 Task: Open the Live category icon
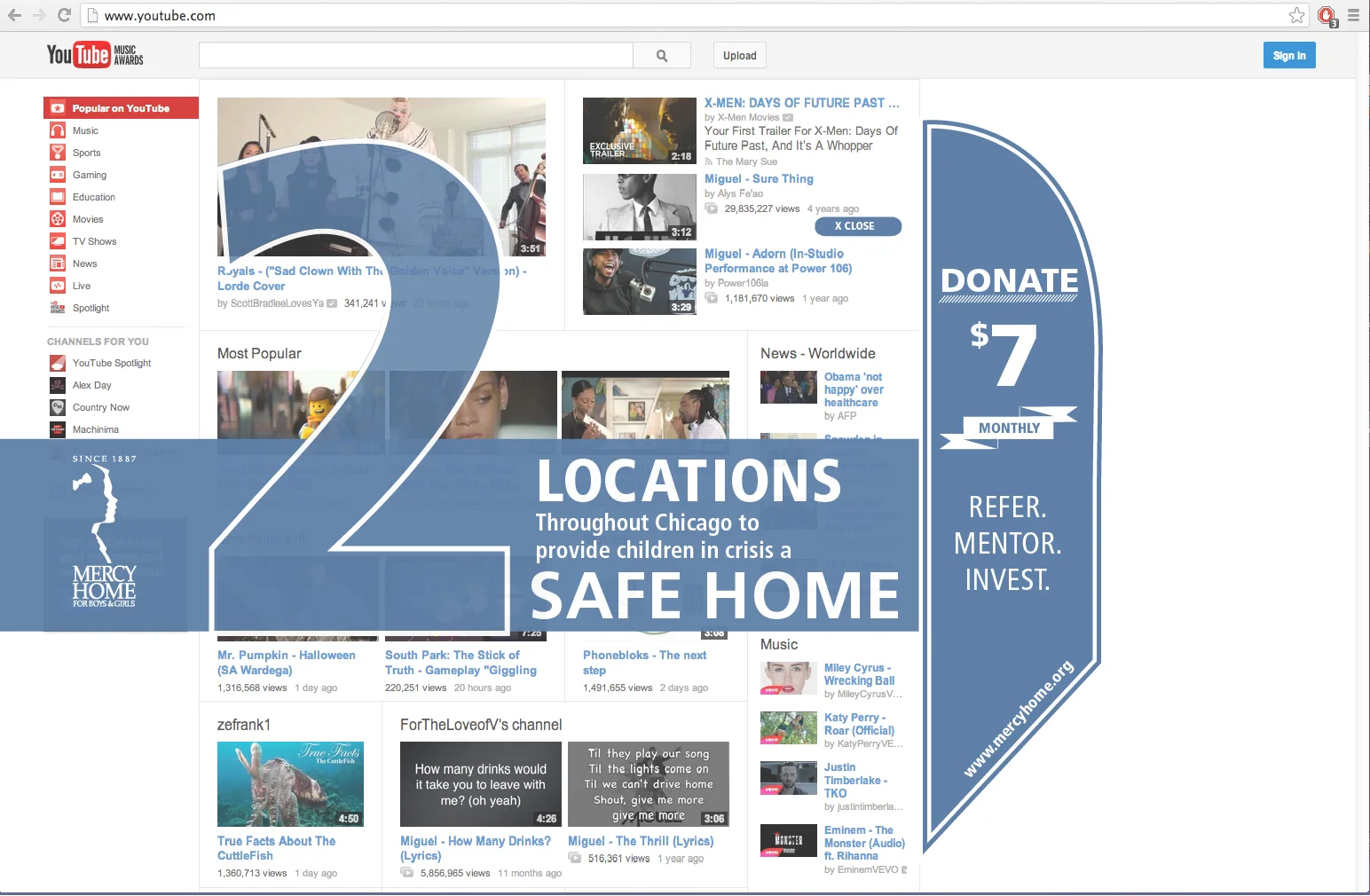(x=58, y=286)
